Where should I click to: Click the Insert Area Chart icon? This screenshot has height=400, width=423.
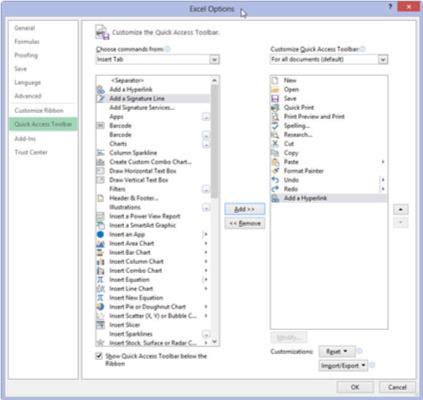pos(100,243)
